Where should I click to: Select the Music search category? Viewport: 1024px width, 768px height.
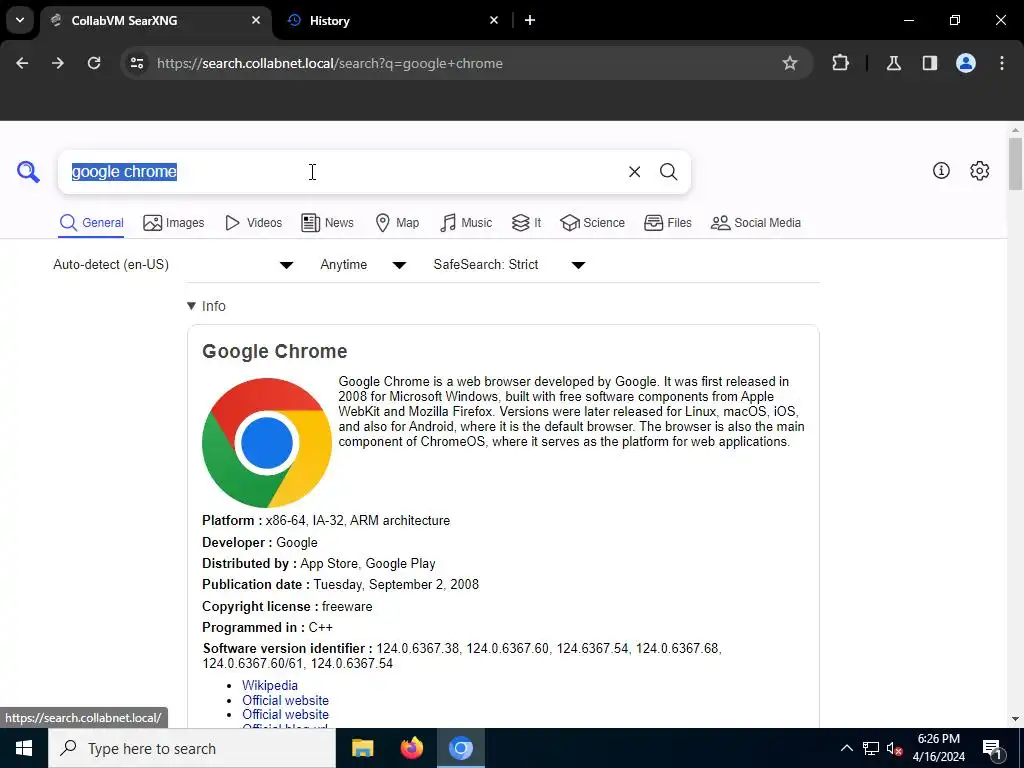[x=466, y=223]
